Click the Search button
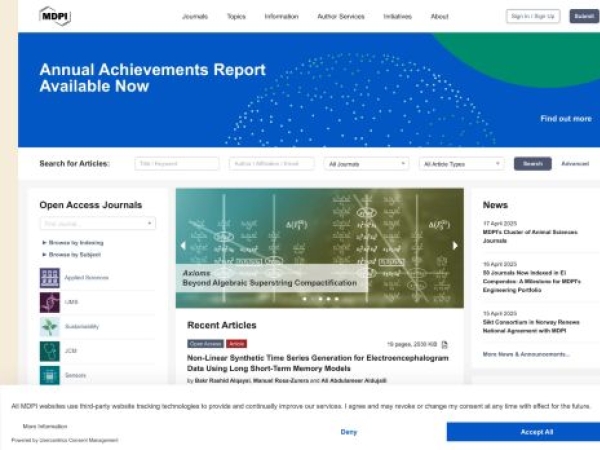Viewport: 600px width, 450px height. [x=533, y=164]
